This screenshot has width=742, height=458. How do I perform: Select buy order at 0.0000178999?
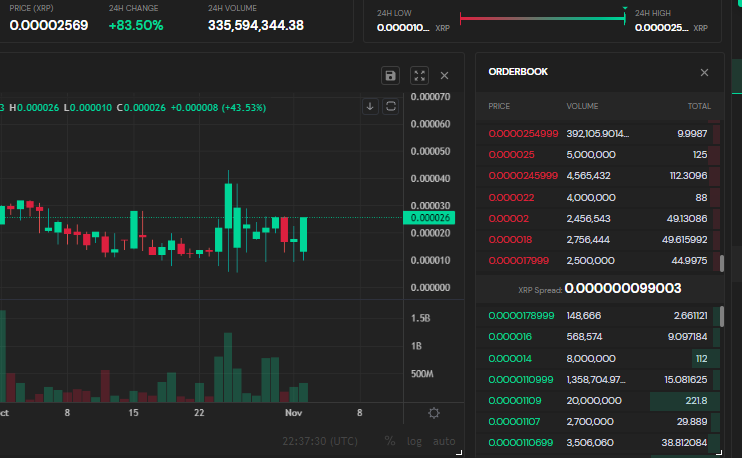598,316
